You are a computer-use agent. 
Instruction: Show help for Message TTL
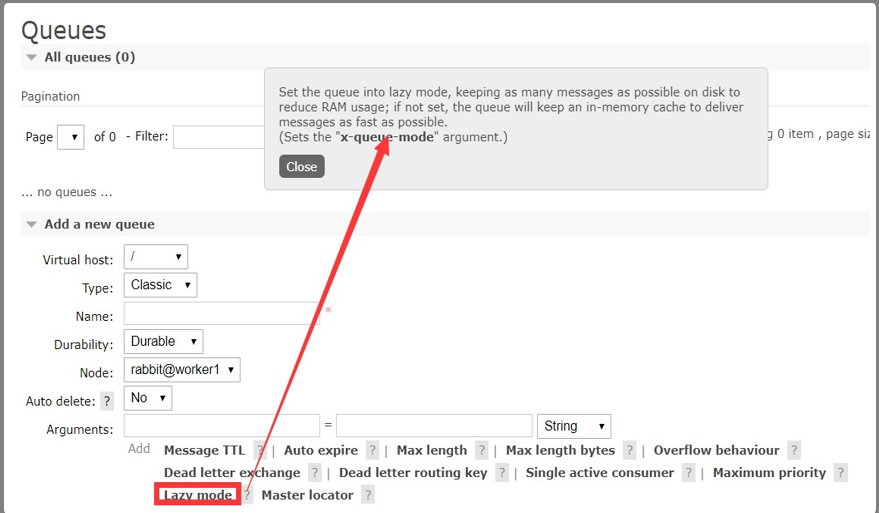pos(260,450)
